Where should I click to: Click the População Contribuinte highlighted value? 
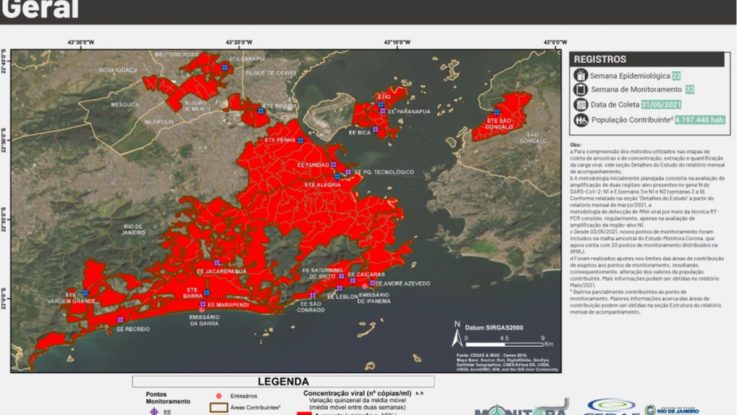(699, 120)
